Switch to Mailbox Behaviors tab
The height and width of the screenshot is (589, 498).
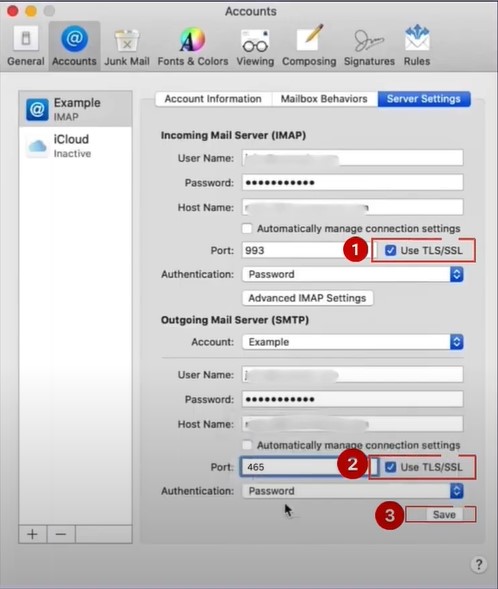click(x=324, y=99)
